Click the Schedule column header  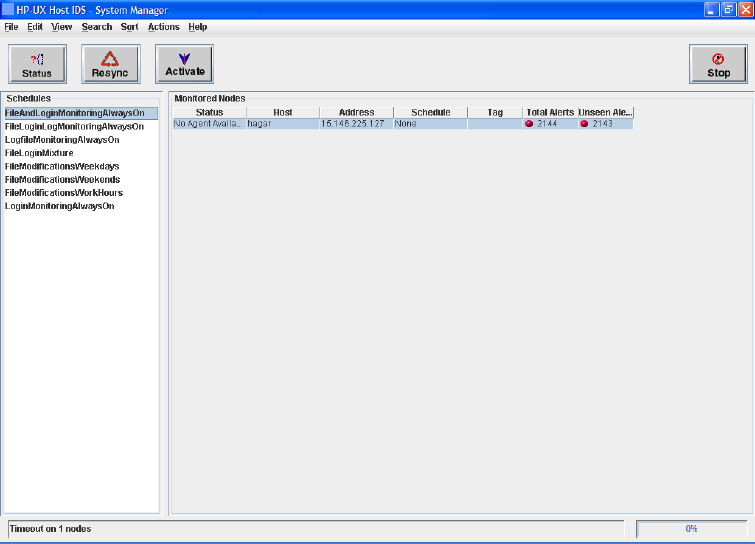point(430,113)
